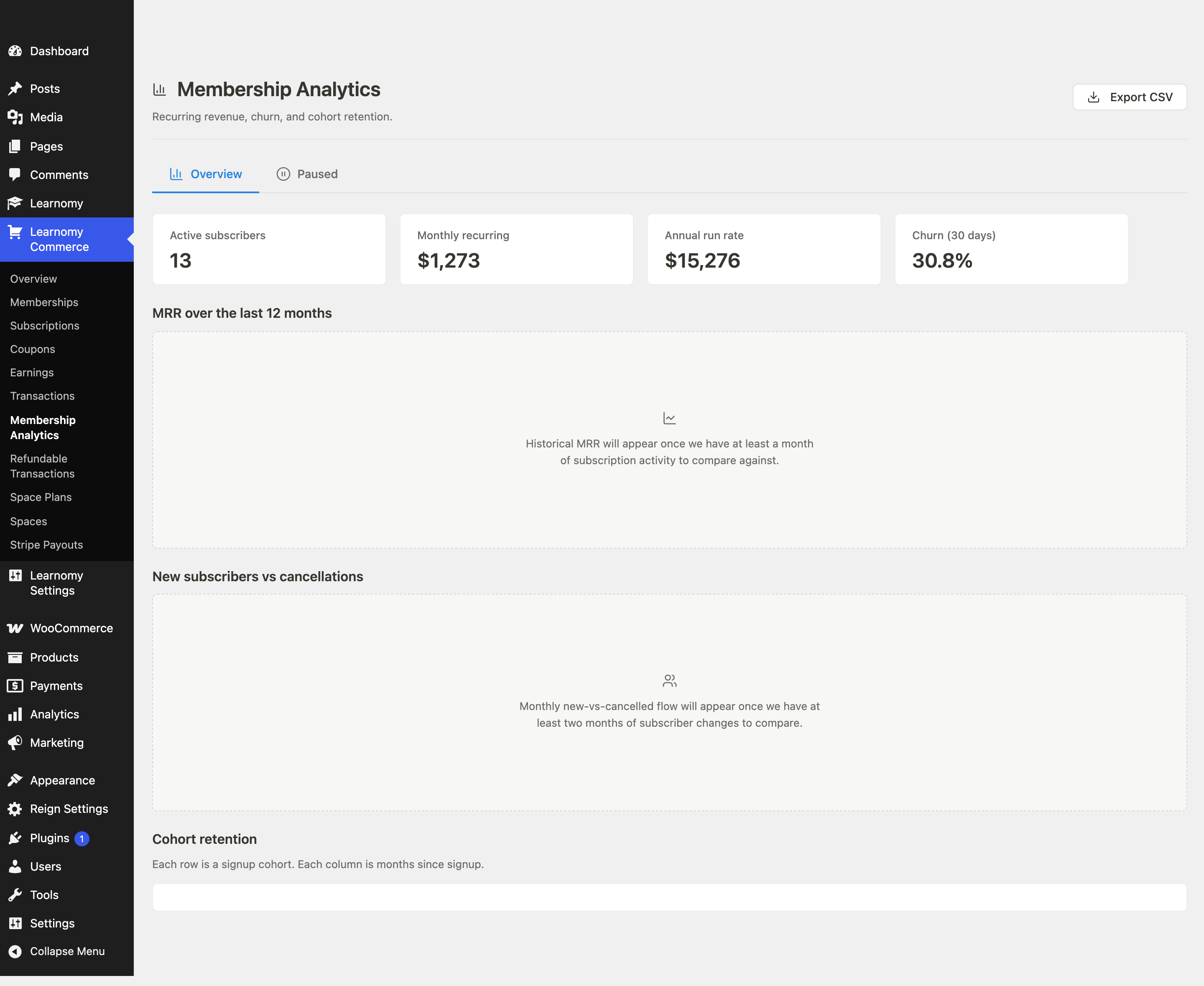Select Membership Analytics submenu item
This screenshot has width=1204, height=986.
43,428
